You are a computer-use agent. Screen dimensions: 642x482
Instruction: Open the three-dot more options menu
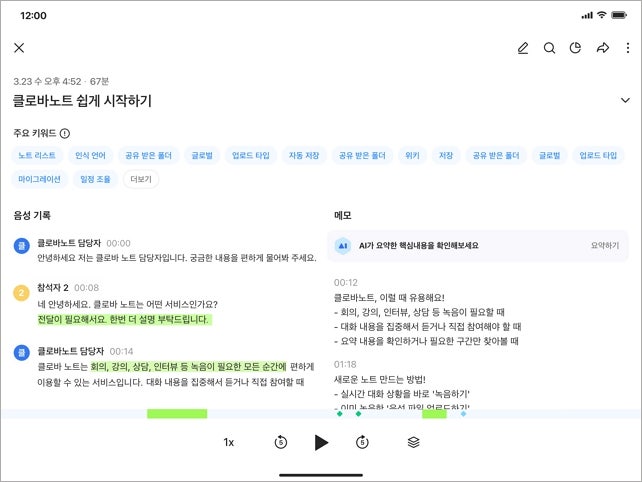[627, 48]
